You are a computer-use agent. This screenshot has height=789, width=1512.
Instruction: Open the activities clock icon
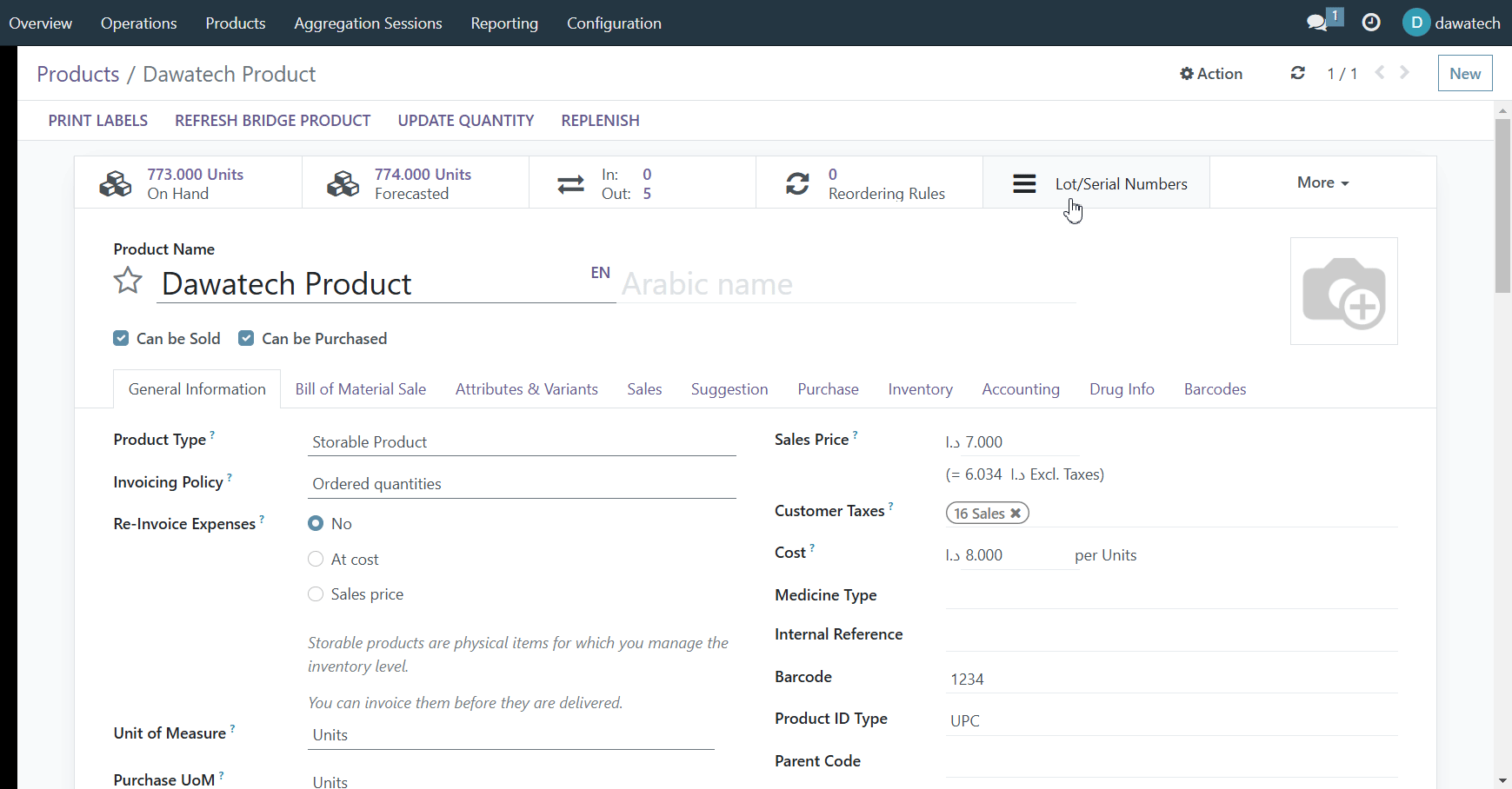[x=1371, y=23]
